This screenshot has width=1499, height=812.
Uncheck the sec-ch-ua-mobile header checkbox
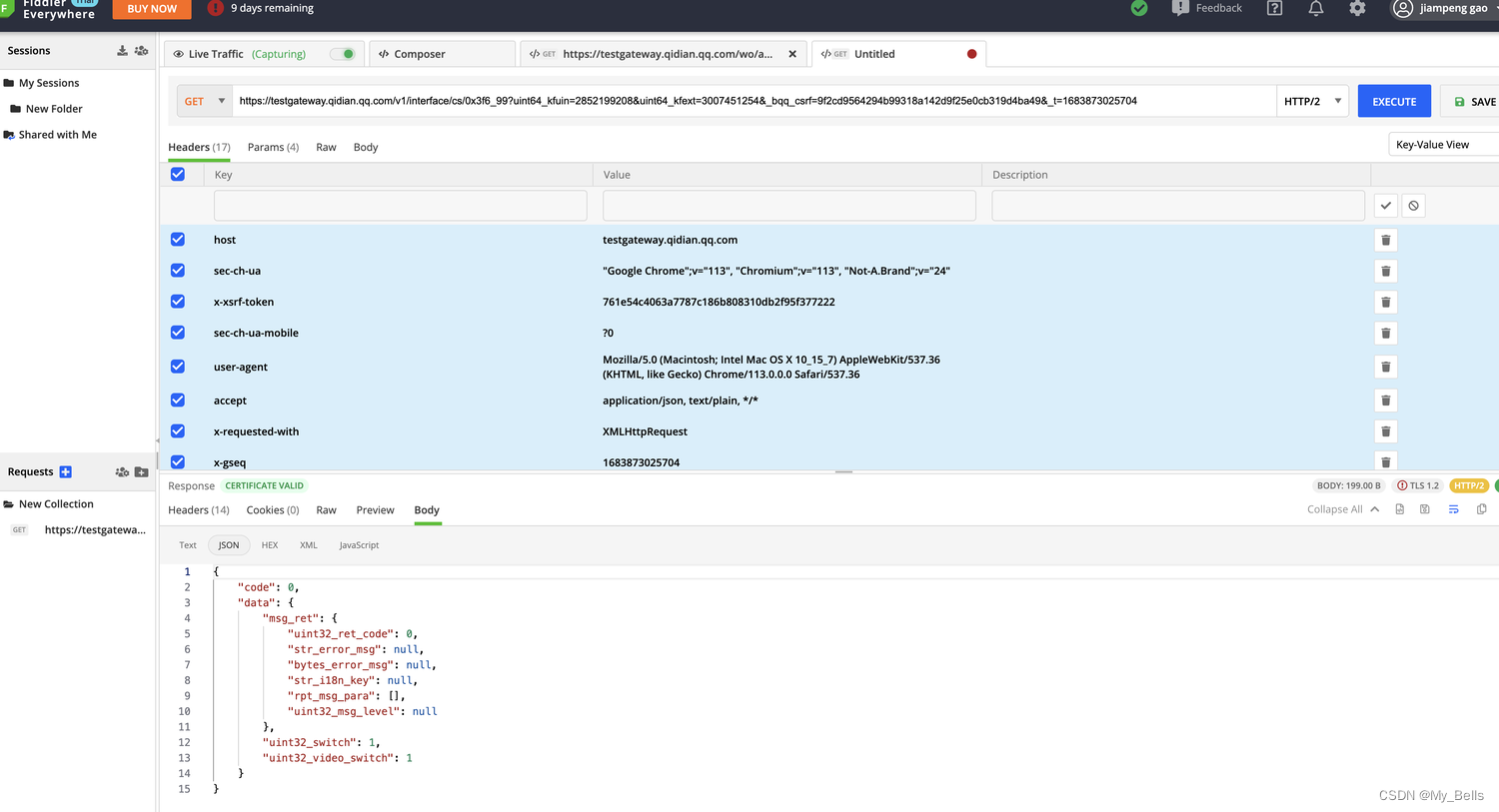pyautogui.click(x=178, y=333)
